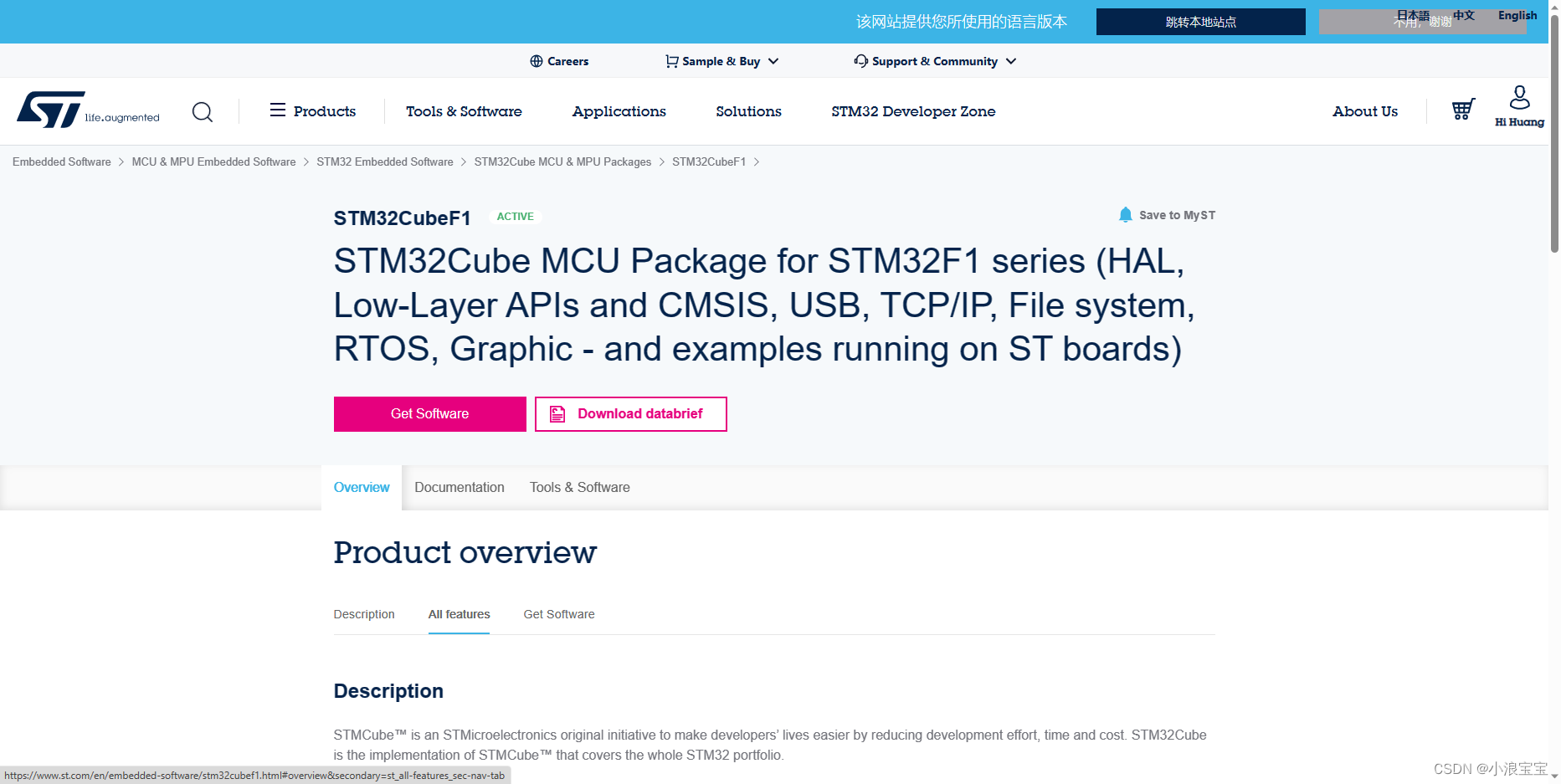Image resolution: width=1561 pixels, height=784 pixels.
Task: Click the Get Software button
Action: click(x=430, y=414)
